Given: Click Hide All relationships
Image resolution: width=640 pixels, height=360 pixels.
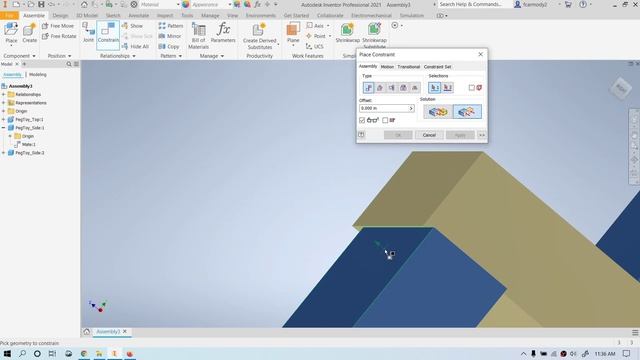Looking at the screenshot, I should click(x=135, y=47).
